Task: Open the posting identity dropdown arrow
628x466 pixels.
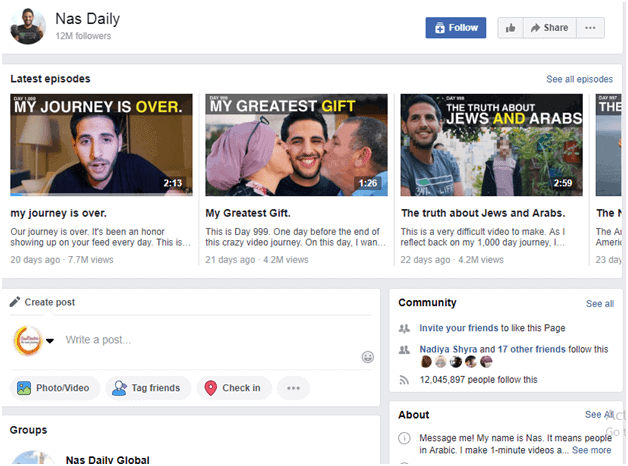Action: (x=50, y=341)
